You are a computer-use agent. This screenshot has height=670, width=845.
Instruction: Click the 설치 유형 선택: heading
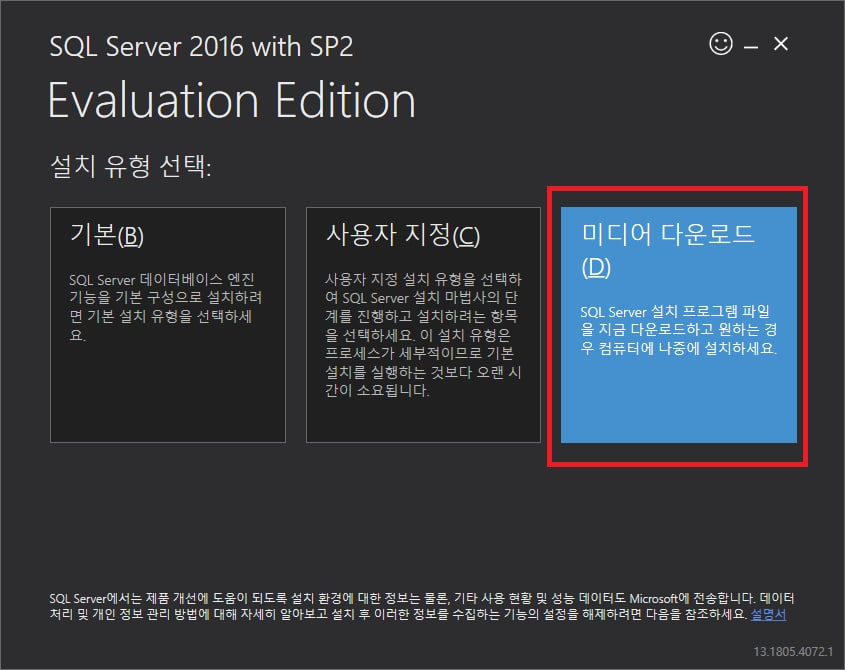[130, 165]
